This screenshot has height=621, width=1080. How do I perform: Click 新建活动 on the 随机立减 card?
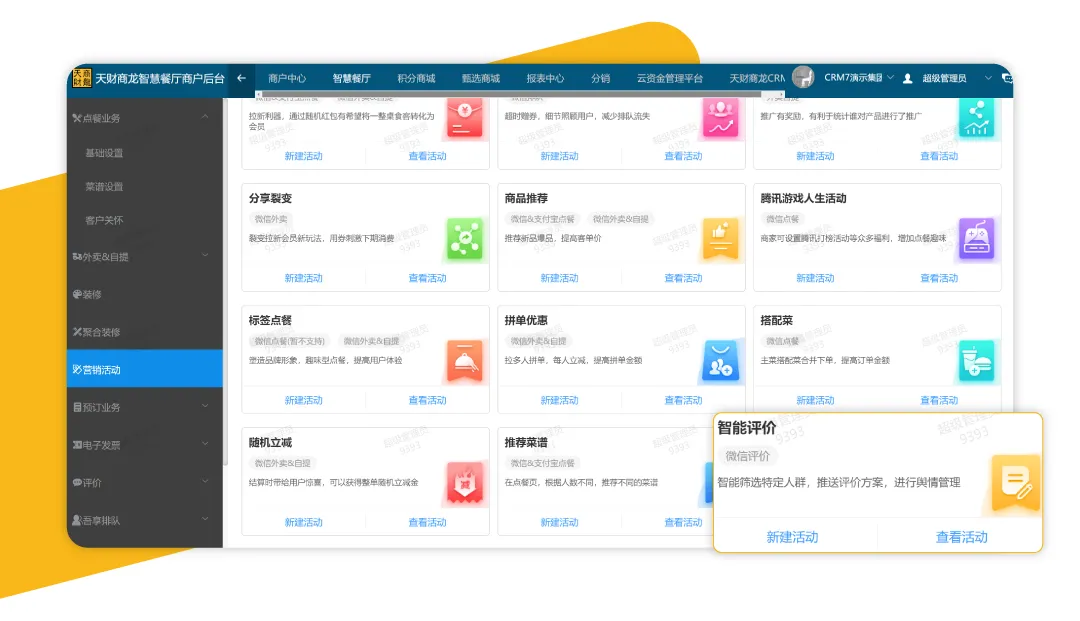point(303,523)
